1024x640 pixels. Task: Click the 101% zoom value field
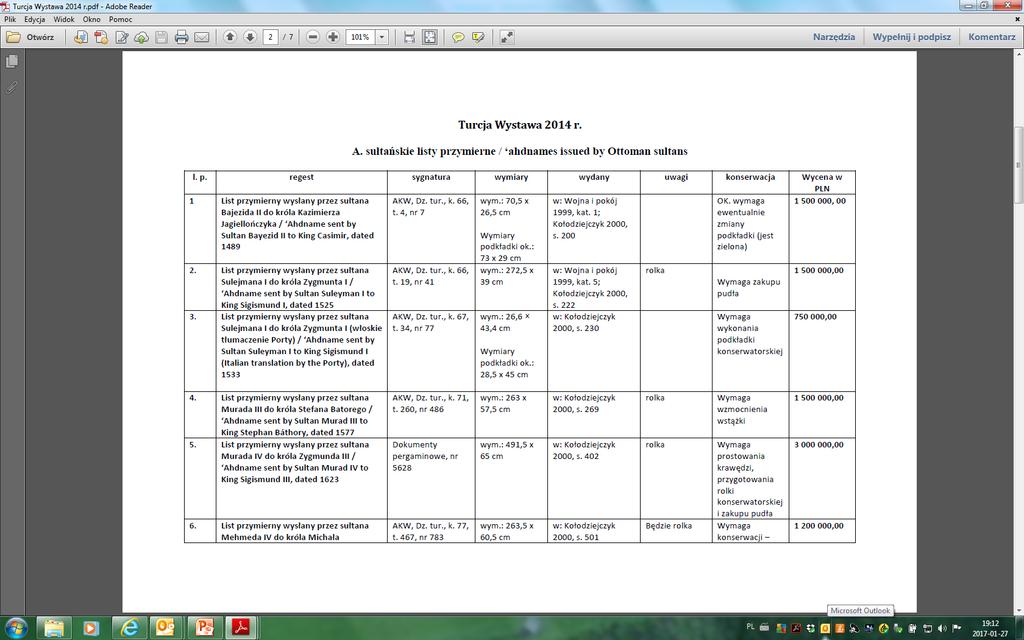click(360, 37)
